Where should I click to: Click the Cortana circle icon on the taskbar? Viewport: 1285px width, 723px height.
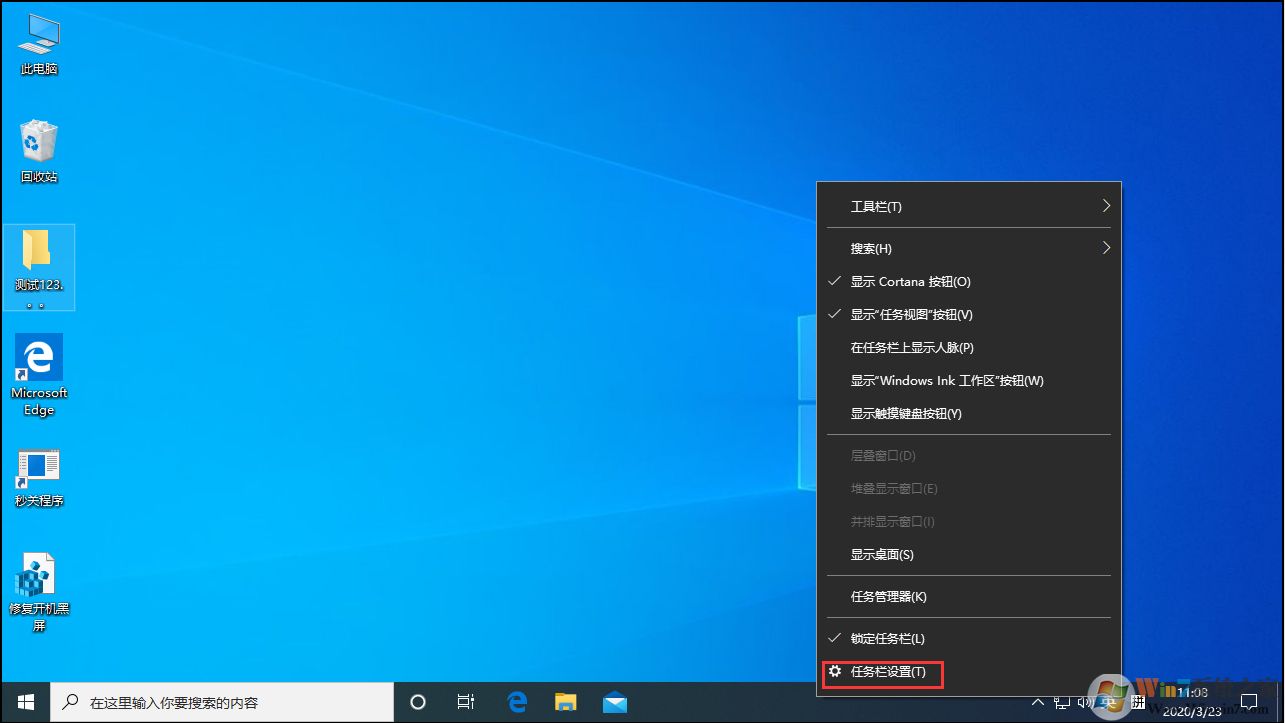pyautogui.click(x=417, y=702)
